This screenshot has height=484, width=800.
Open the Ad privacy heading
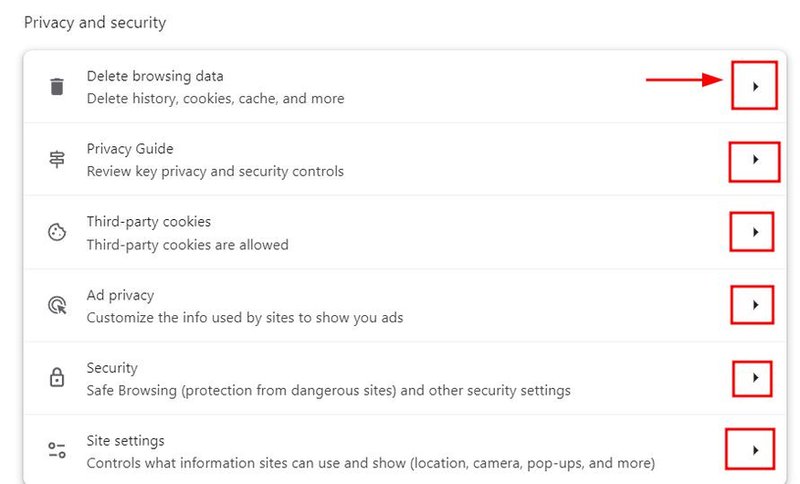click(120, 295)
